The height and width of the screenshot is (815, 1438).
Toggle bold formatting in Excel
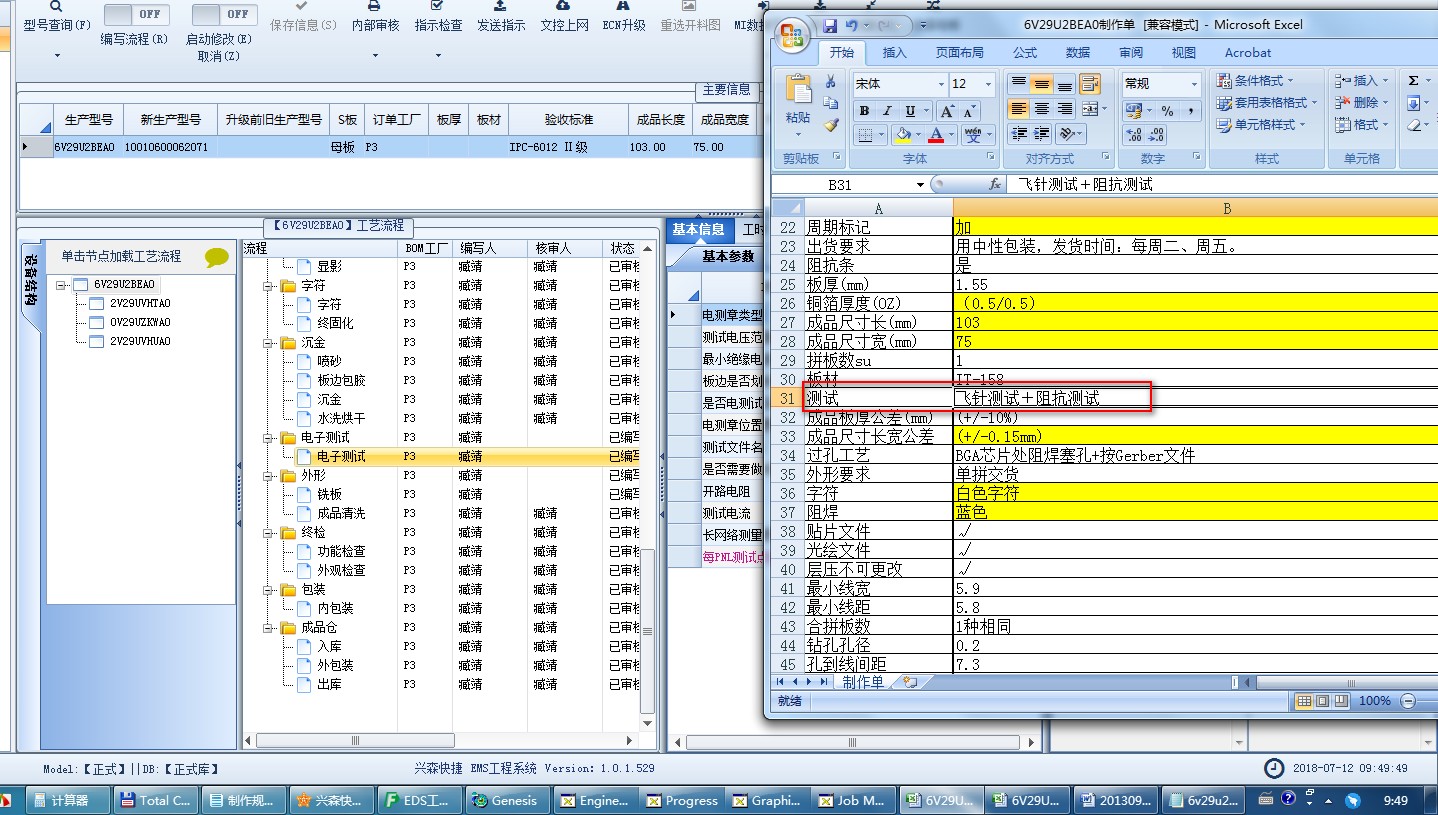click(x=864, y=111)
